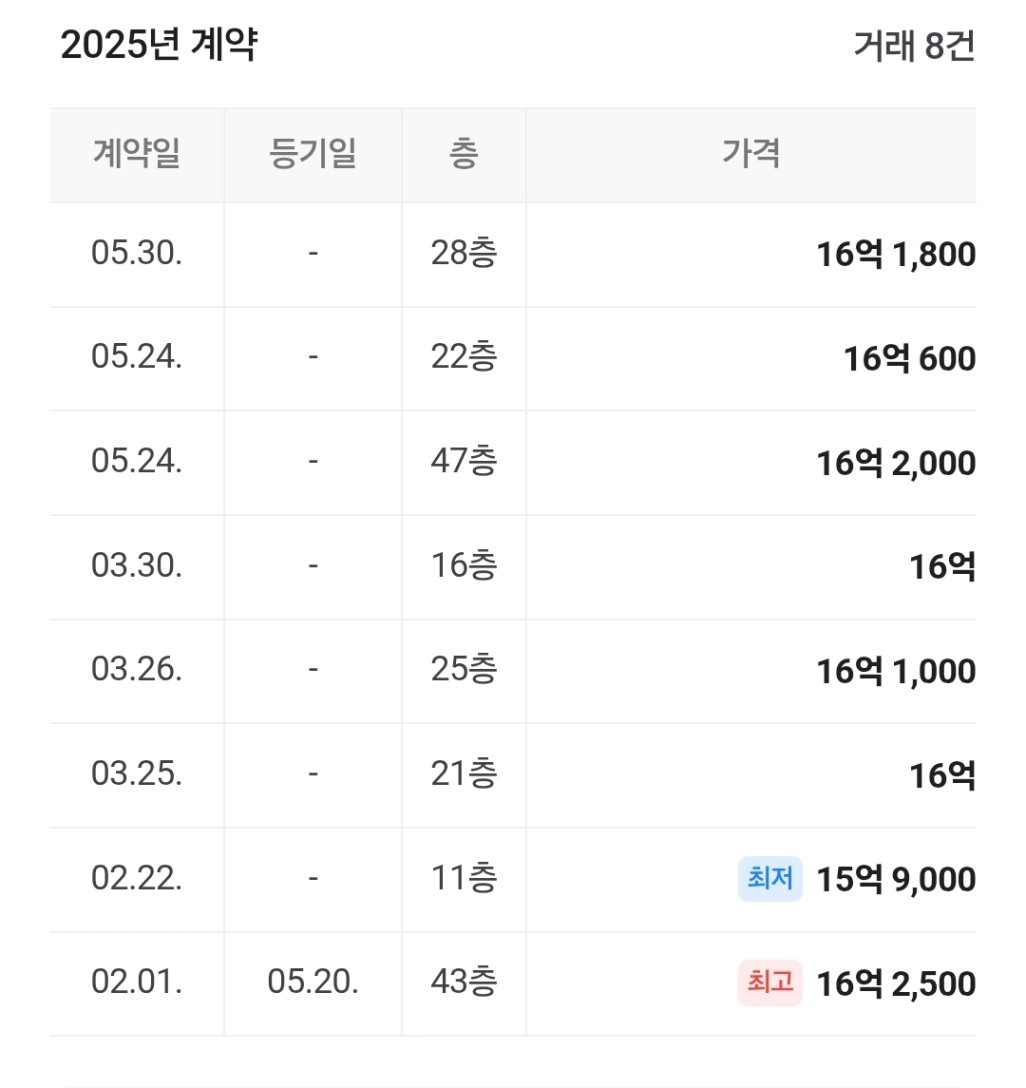Screen dimensions: 1026x1088
Task: Select the 16억 2,500 price
Action: pyautogui.click(x=896, y=983)
